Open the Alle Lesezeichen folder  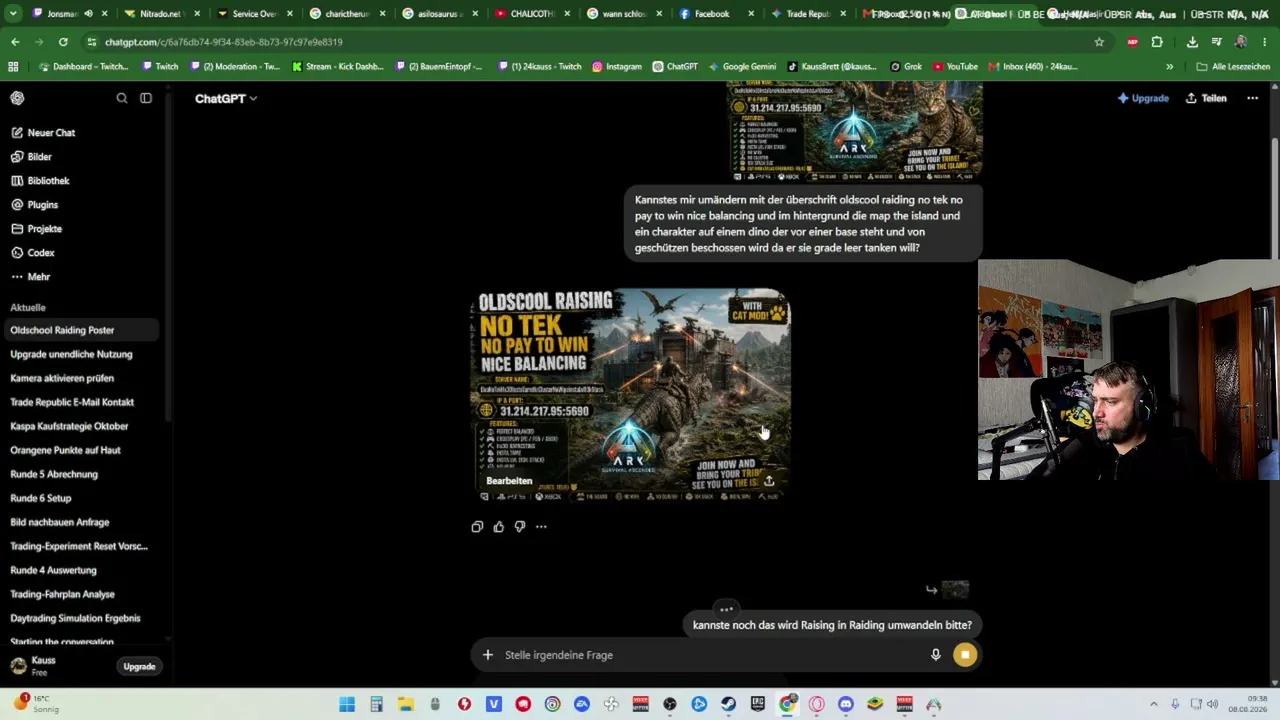[1233, 67]
